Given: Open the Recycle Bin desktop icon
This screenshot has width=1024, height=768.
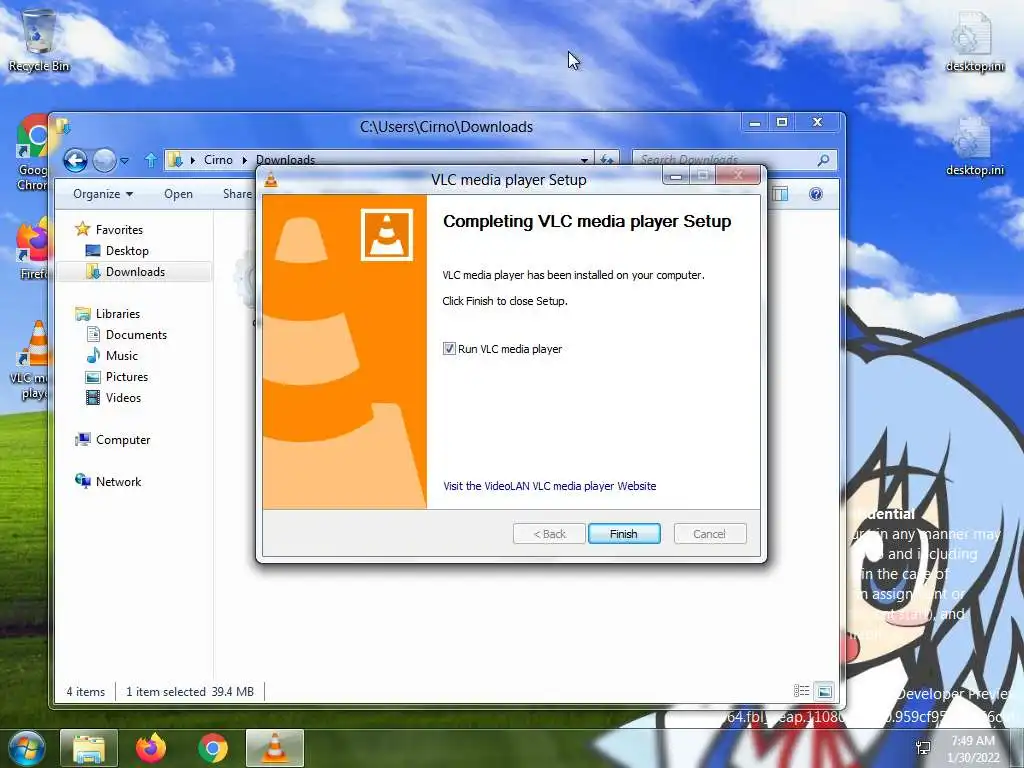Looking at the screenshot, I should click(39, 40).
